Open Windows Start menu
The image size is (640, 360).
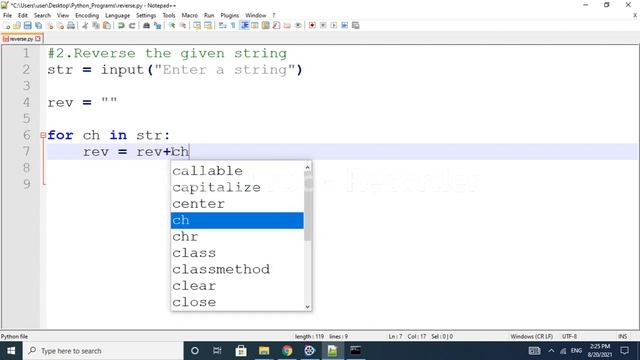tap(11, 351)
